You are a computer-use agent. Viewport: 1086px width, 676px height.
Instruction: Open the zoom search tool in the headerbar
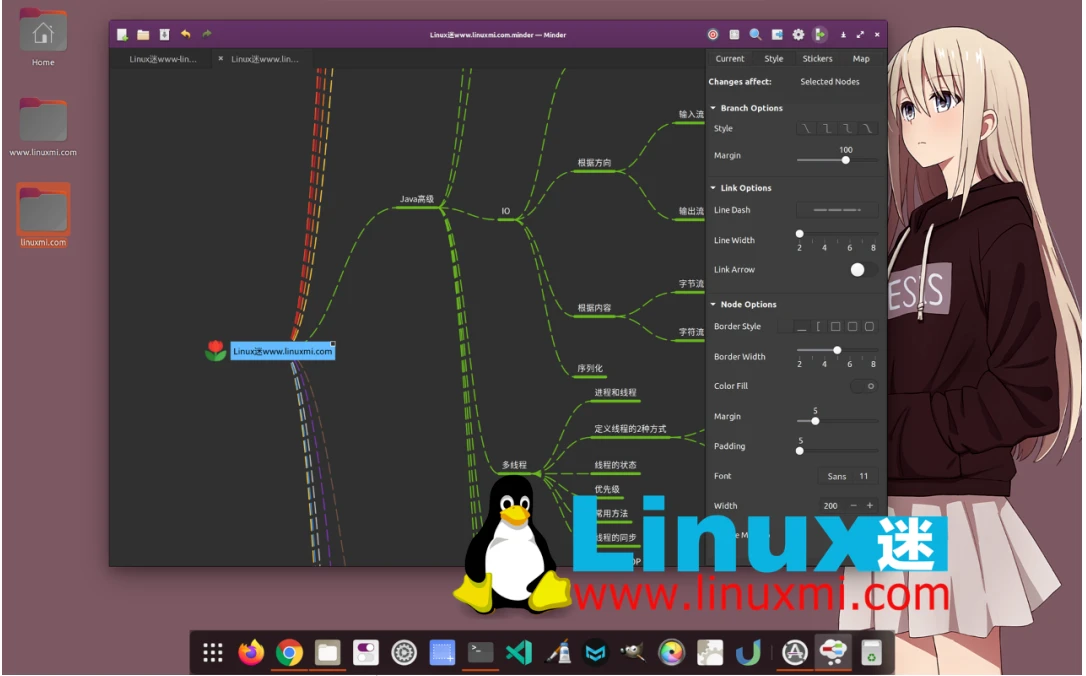755,34
